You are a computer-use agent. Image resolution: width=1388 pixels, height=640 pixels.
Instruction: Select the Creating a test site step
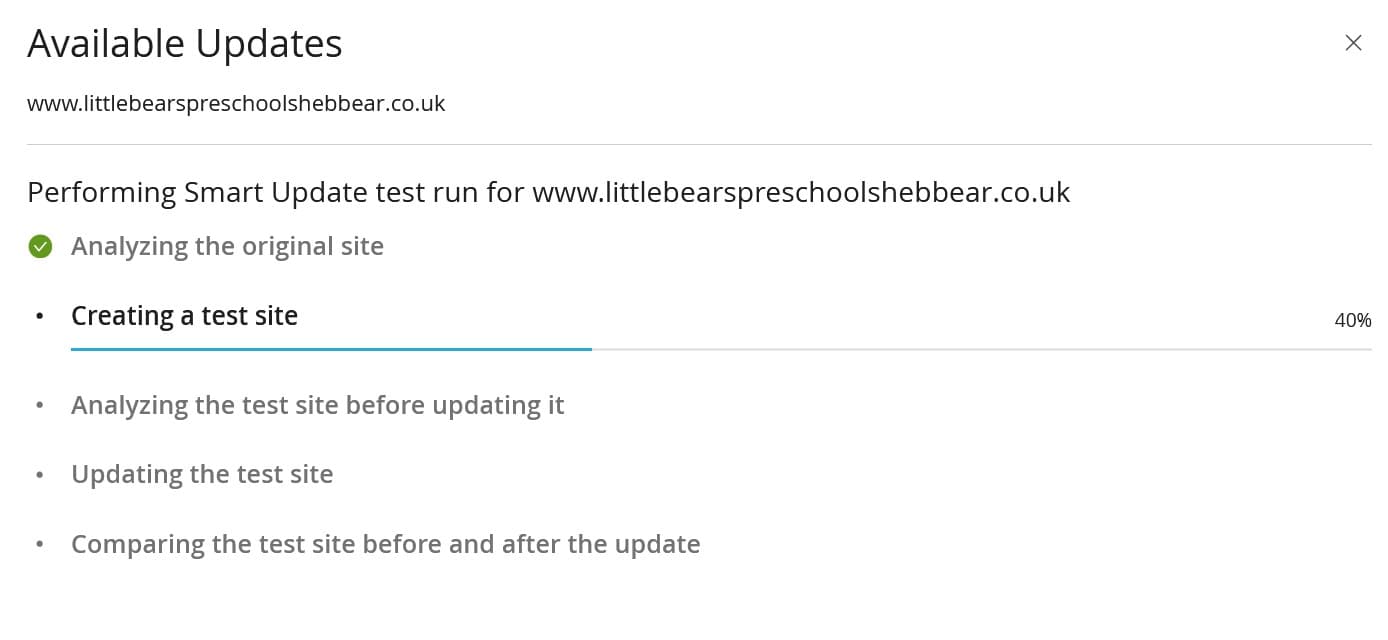point(184,316)
